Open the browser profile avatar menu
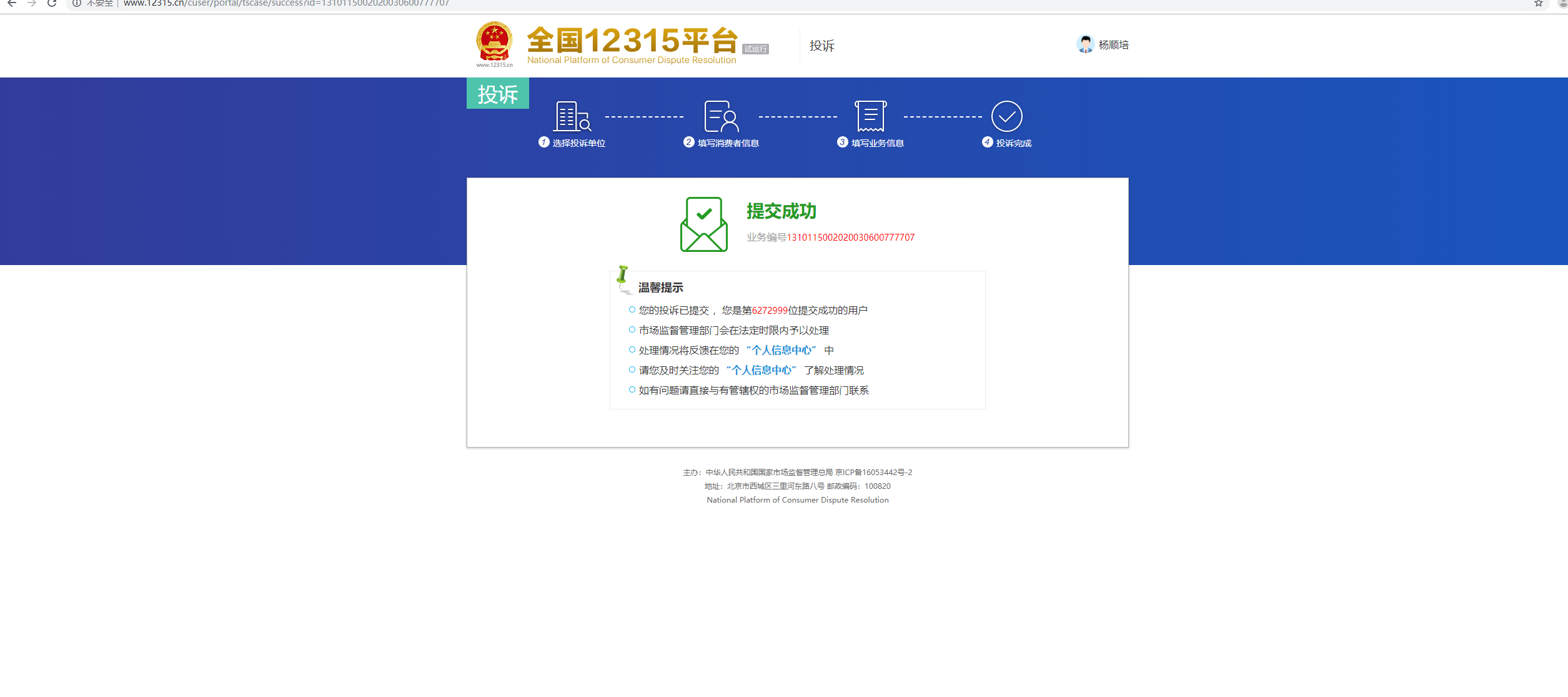1568x697 pixels. (x=1560, y=3)
